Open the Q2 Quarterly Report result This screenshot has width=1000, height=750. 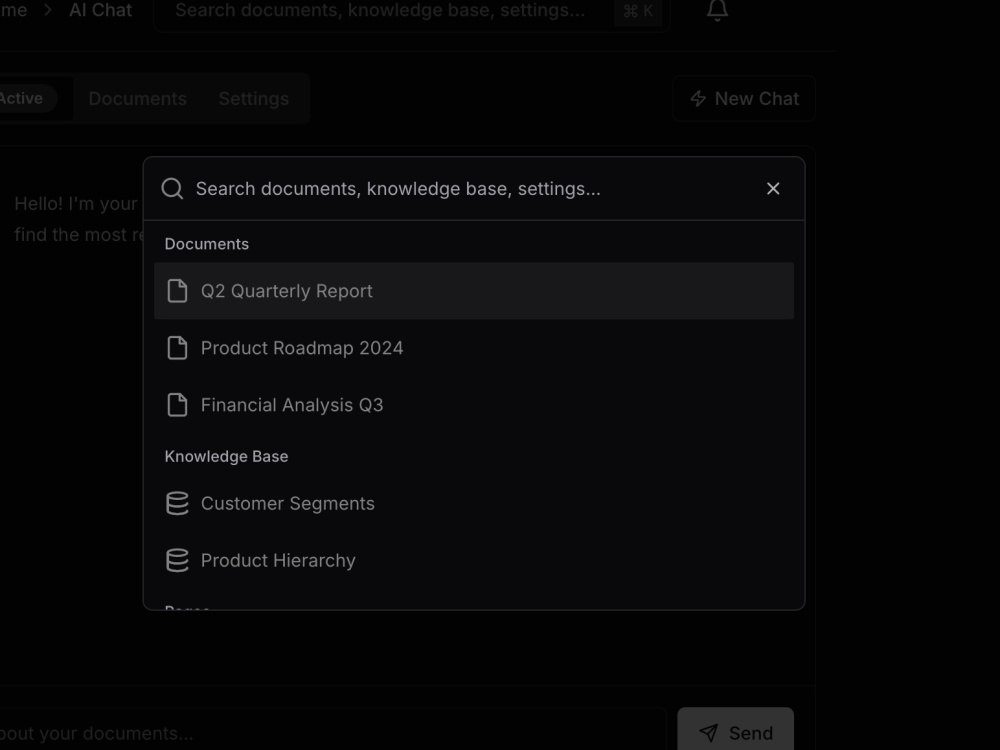click(474, 291)
